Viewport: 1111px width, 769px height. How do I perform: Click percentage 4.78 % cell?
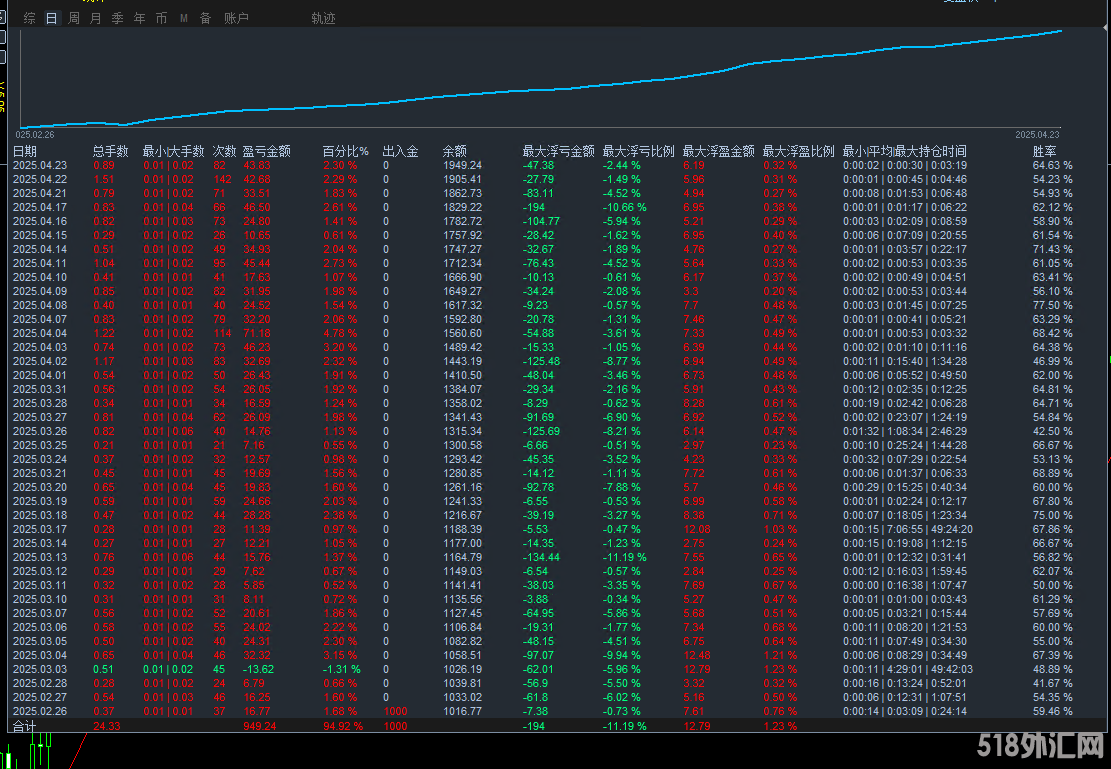340,333
